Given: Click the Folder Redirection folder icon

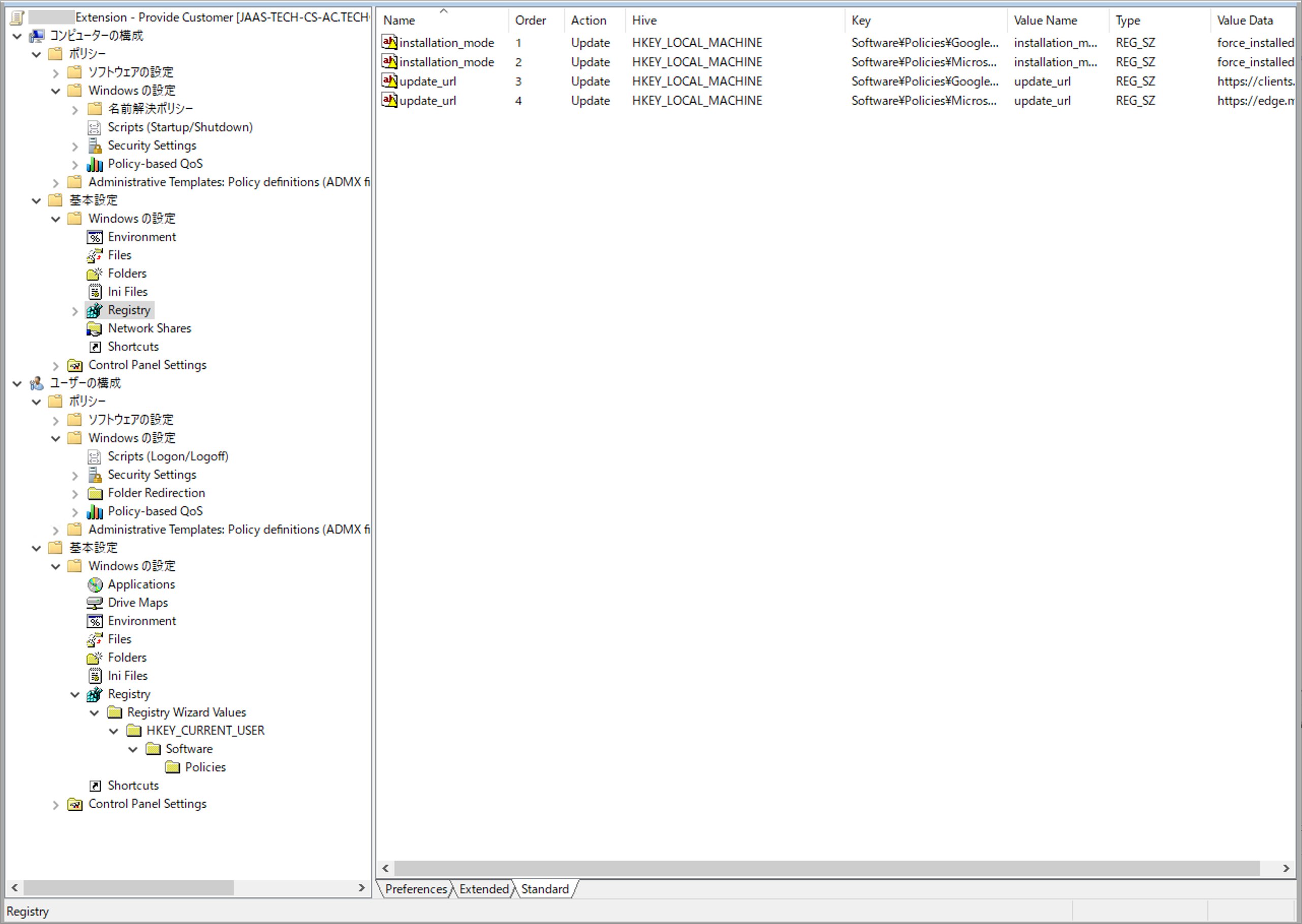Looking at the screenshot, I should [95, 494].
